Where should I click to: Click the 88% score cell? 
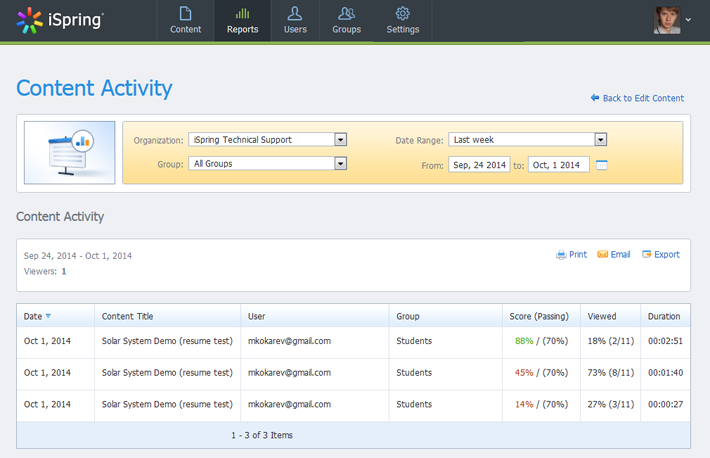(x=541, y=341)
